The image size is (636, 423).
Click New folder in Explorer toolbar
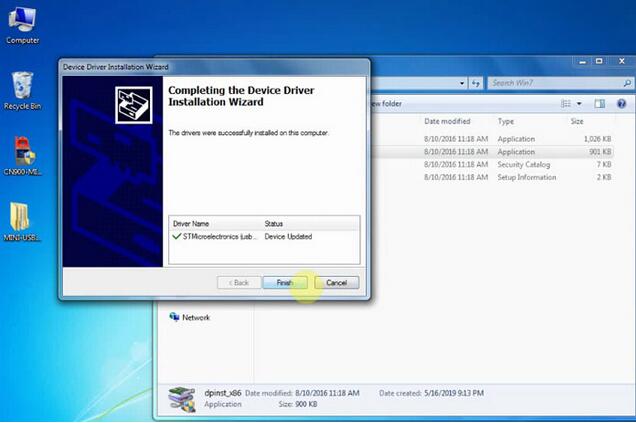[386, 104]
